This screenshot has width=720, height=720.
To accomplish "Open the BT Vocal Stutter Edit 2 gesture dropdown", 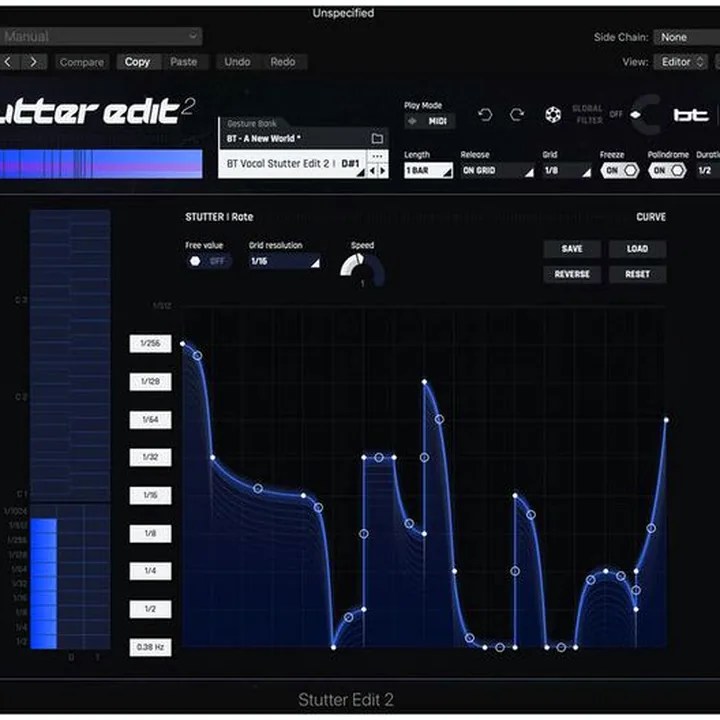I will point(292,164).
